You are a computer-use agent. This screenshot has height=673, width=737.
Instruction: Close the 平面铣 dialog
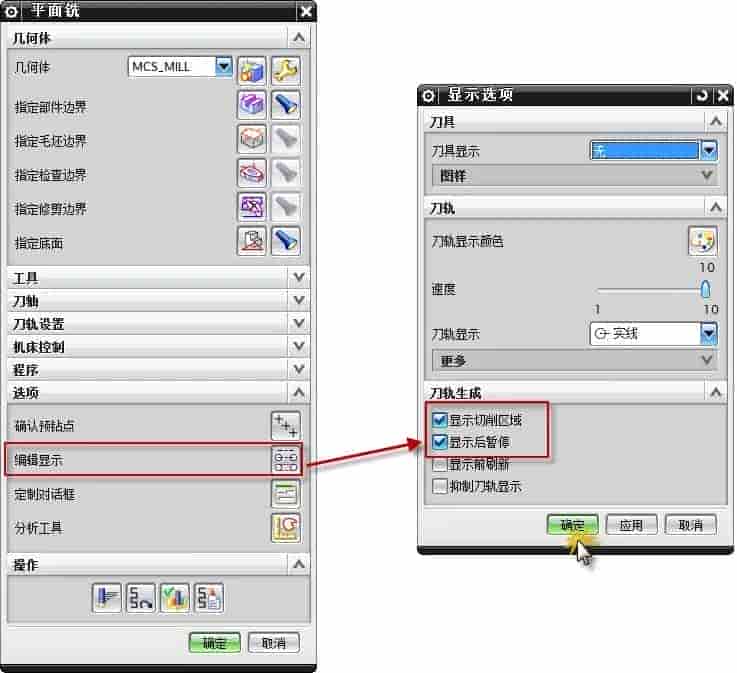click(x=306, y=11)
